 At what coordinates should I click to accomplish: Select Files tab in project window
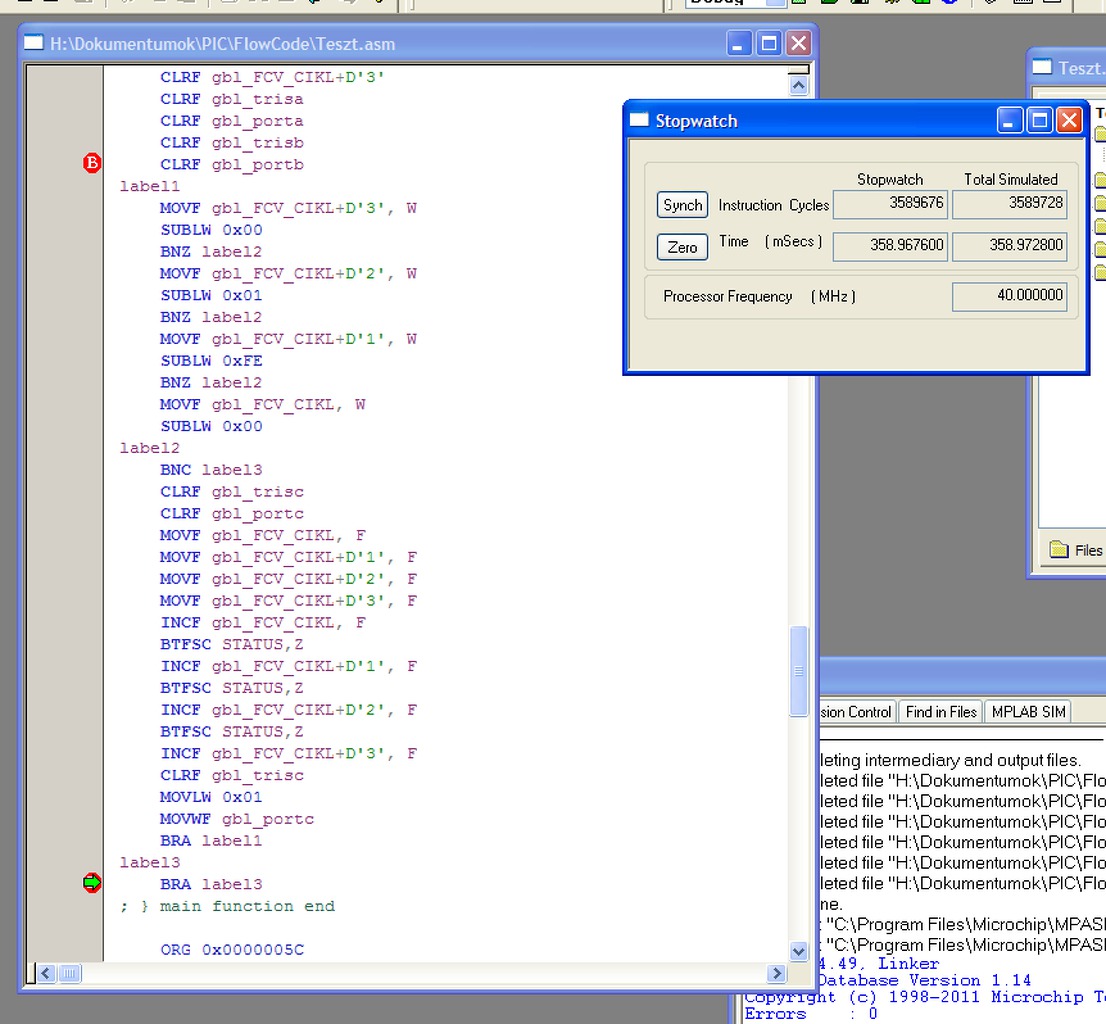(1076, 550)
